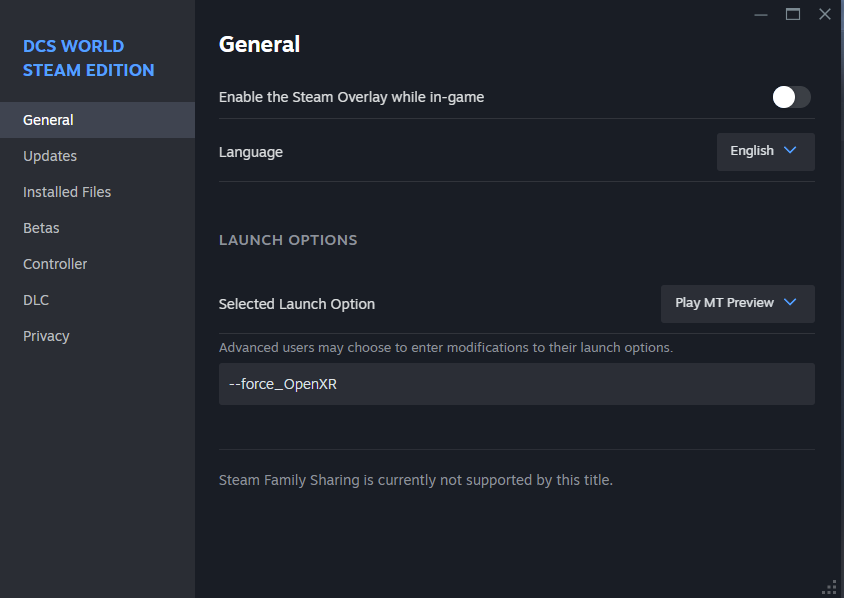
Task: Click the Selected Launch Option label
Action: 297,304
